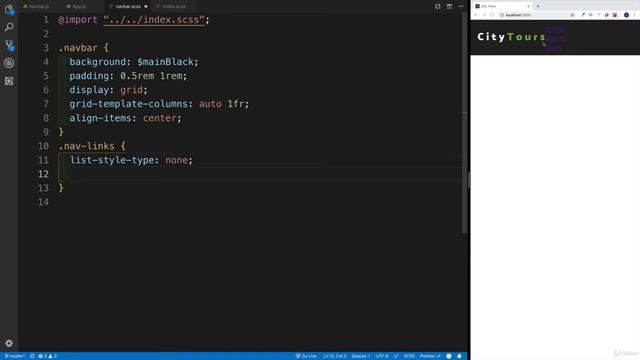The height and width of the screenshot is (360, 640).
Task: Select SCSS language mode in status bar
Action: click(409, 356)
